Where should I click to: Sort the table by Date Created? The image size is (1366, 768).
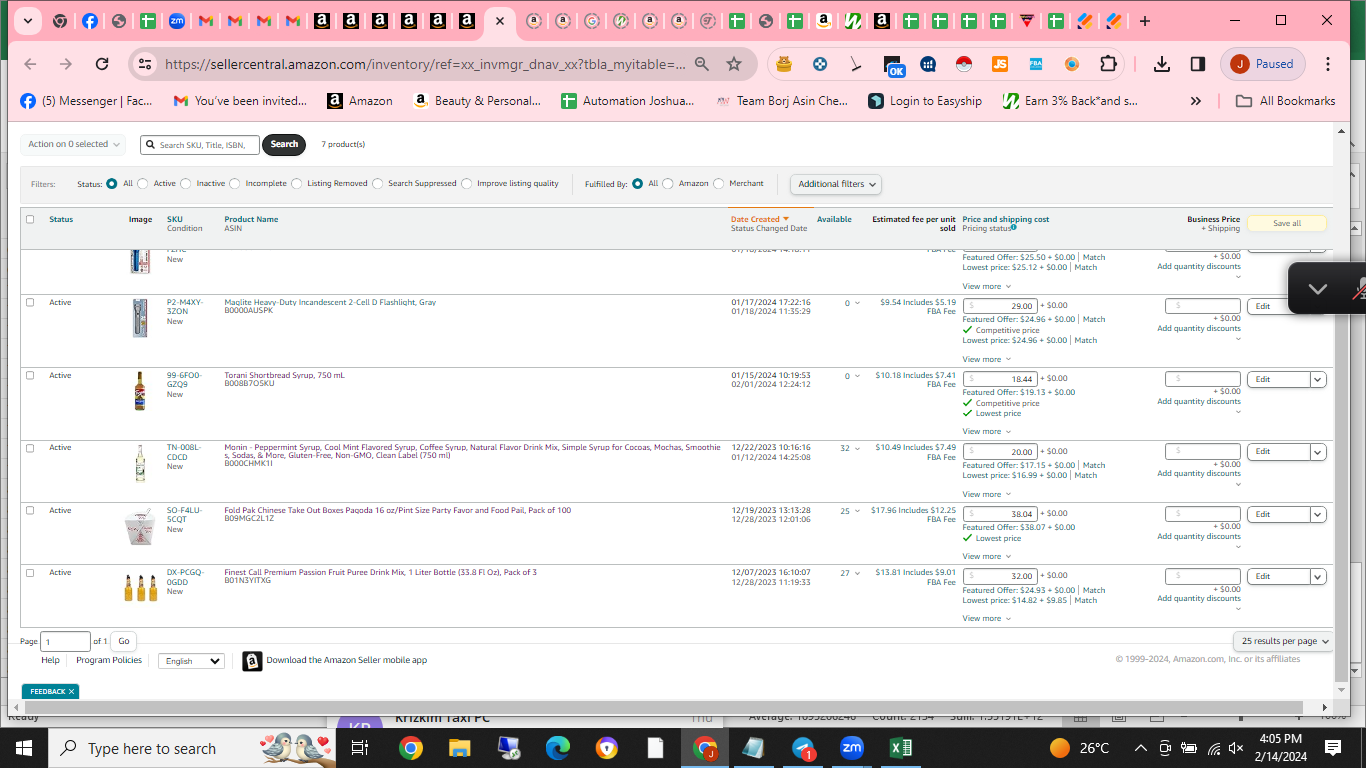click(759, 219)
